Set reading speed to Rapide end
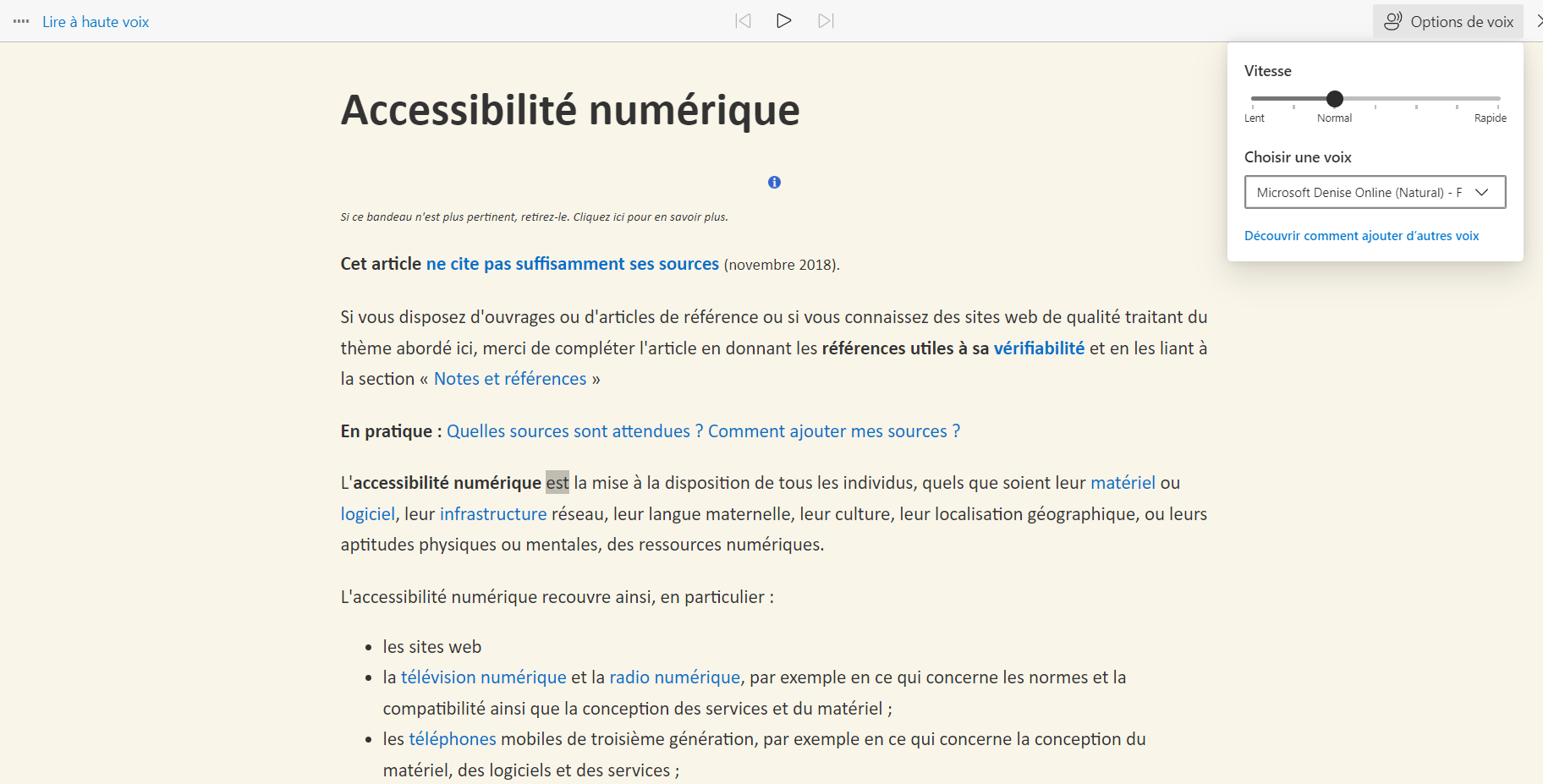This screenshot has height=784, width=1543. click(x=1497, y=99)
